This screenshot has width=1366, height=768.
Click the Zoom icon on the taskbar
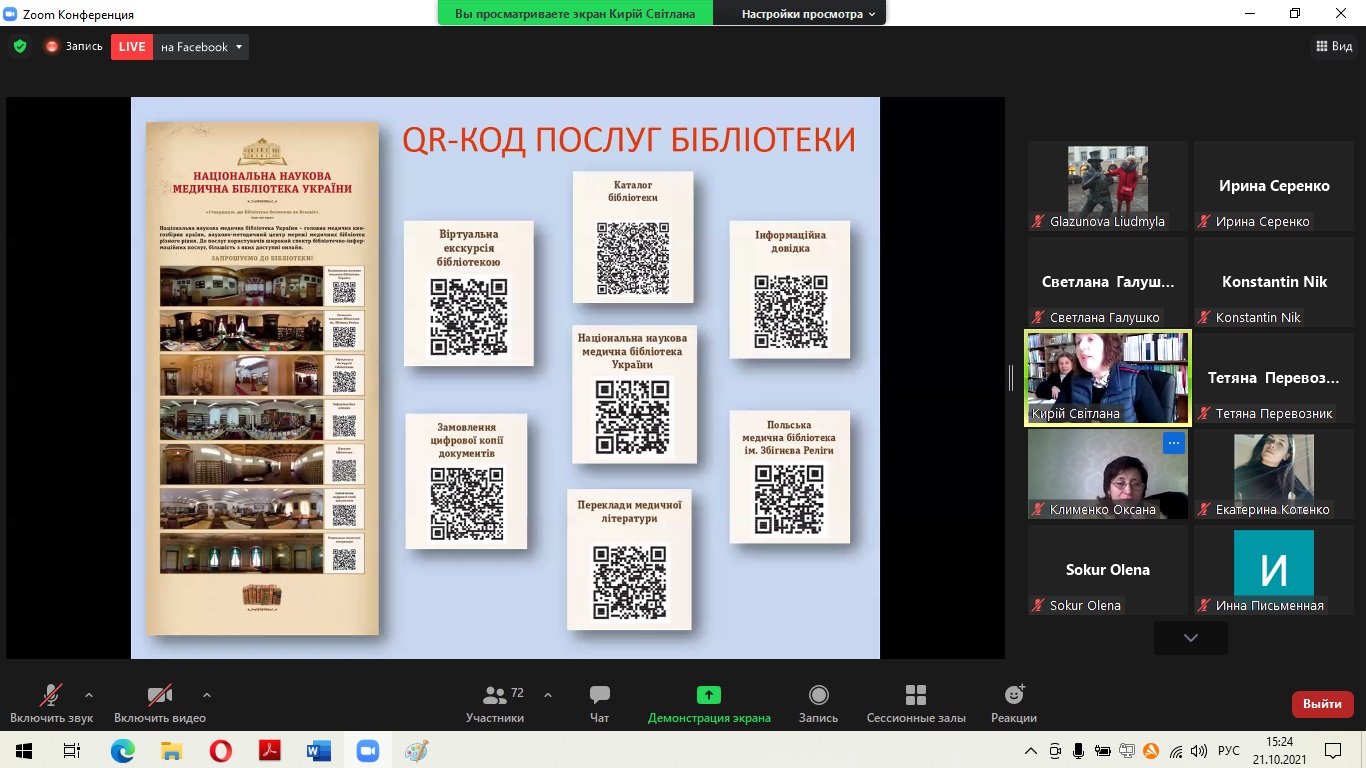click(367, 751)
